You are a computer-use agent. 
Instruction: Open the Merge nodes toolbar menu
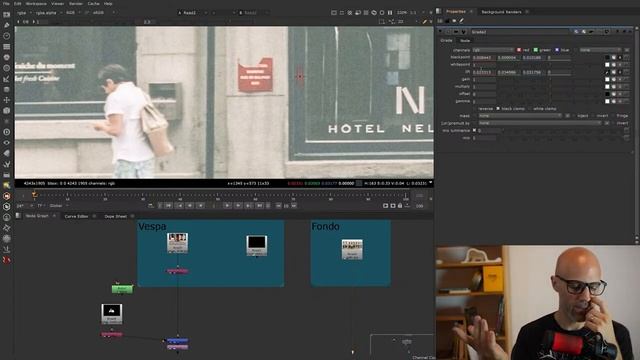click(x=7, y=89)
